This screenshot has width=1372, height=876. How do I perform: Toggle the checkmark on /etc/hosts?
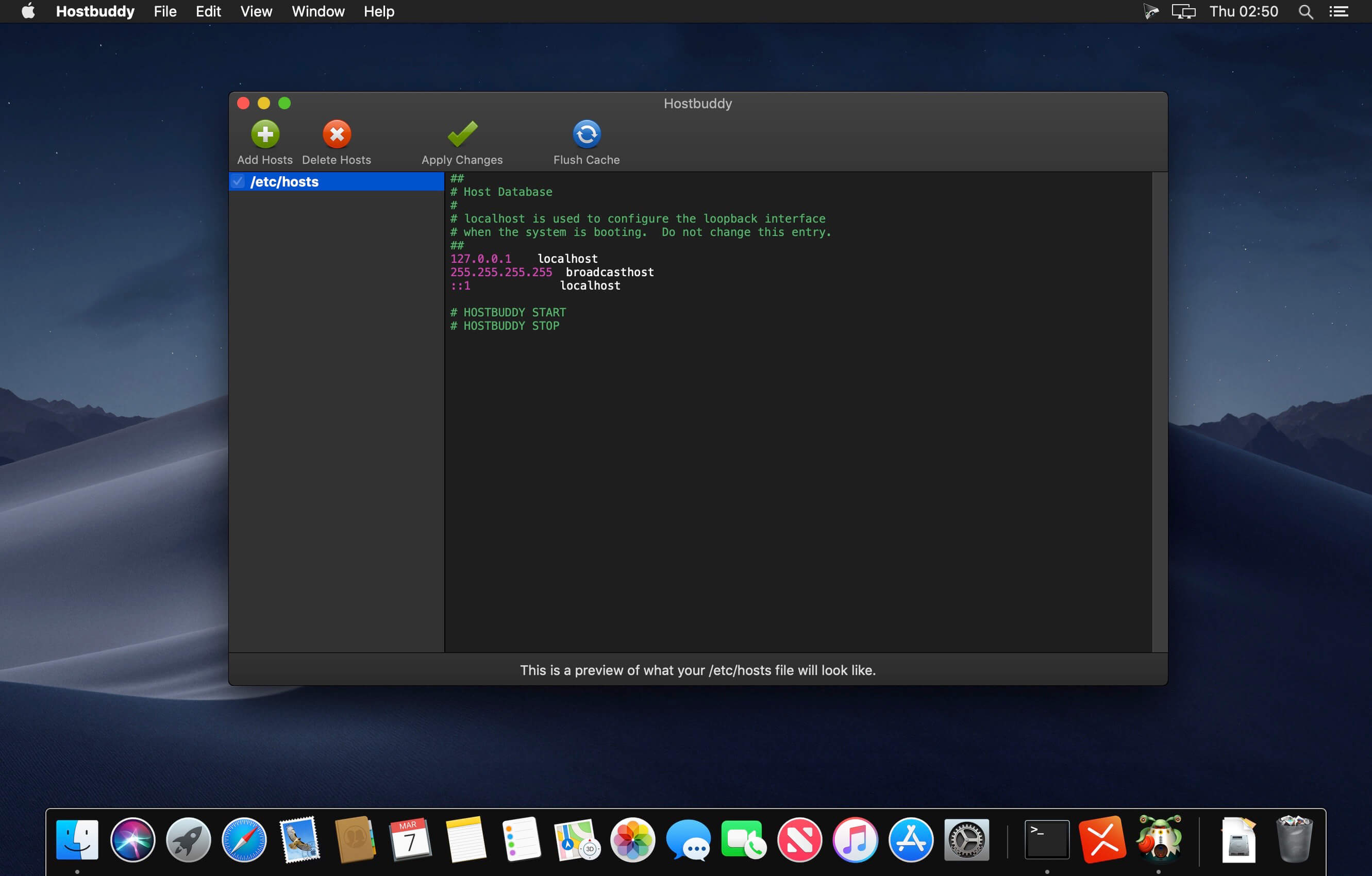[238, 181]
